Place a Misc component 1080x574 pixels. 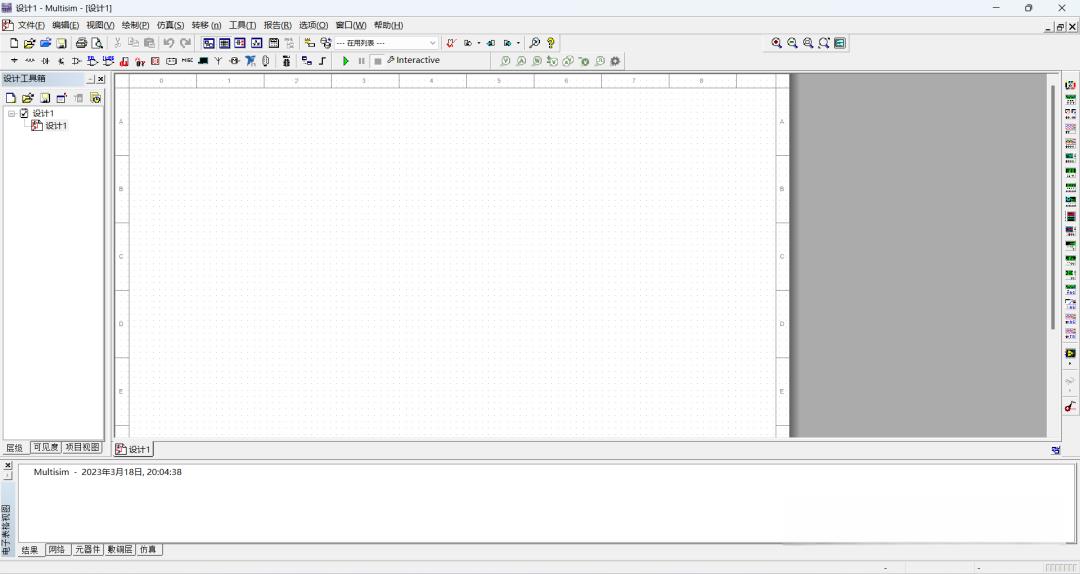pos(187,61)
